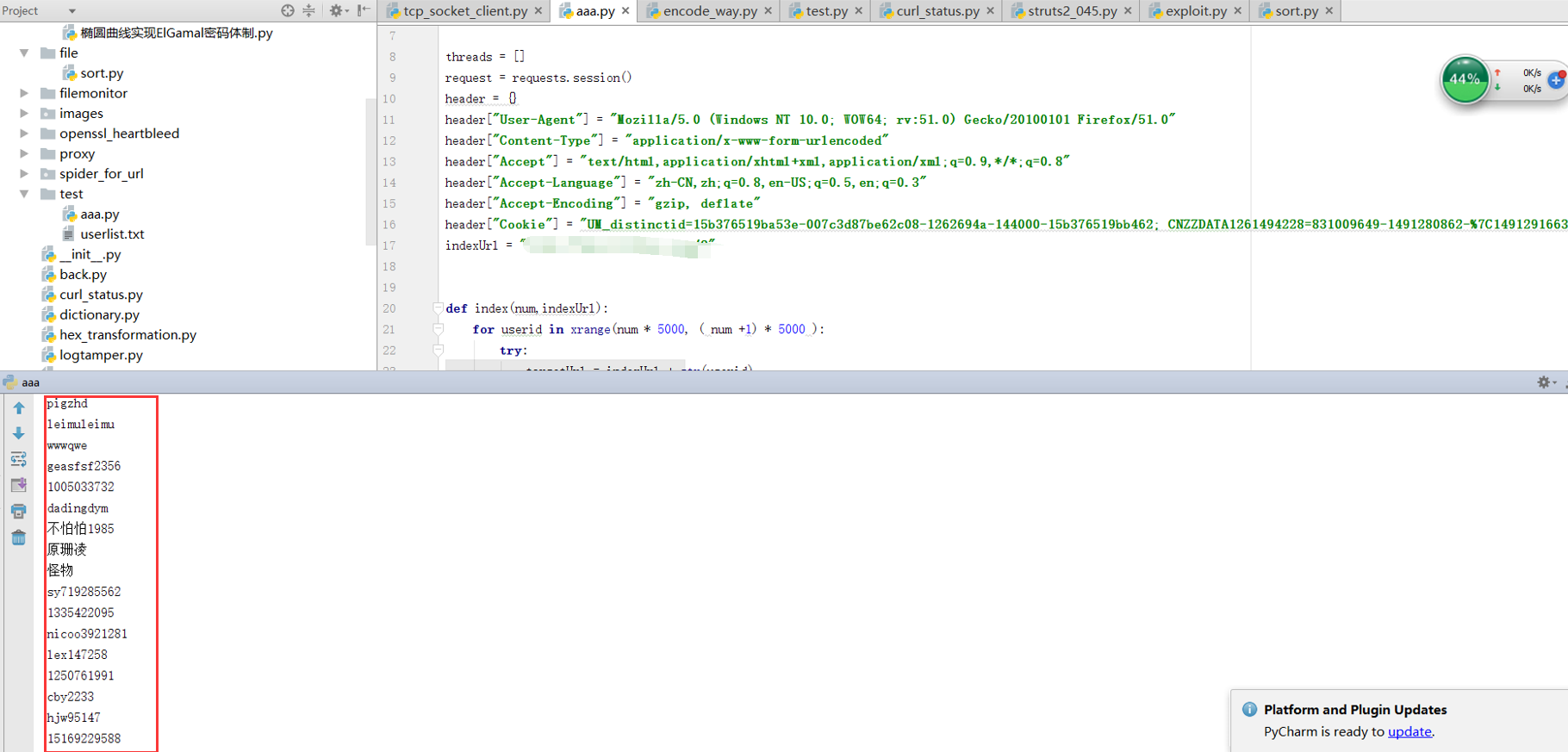
Task: Switch to exploit.py tab
Action: pyautogui.click(x=1196, y=11)
